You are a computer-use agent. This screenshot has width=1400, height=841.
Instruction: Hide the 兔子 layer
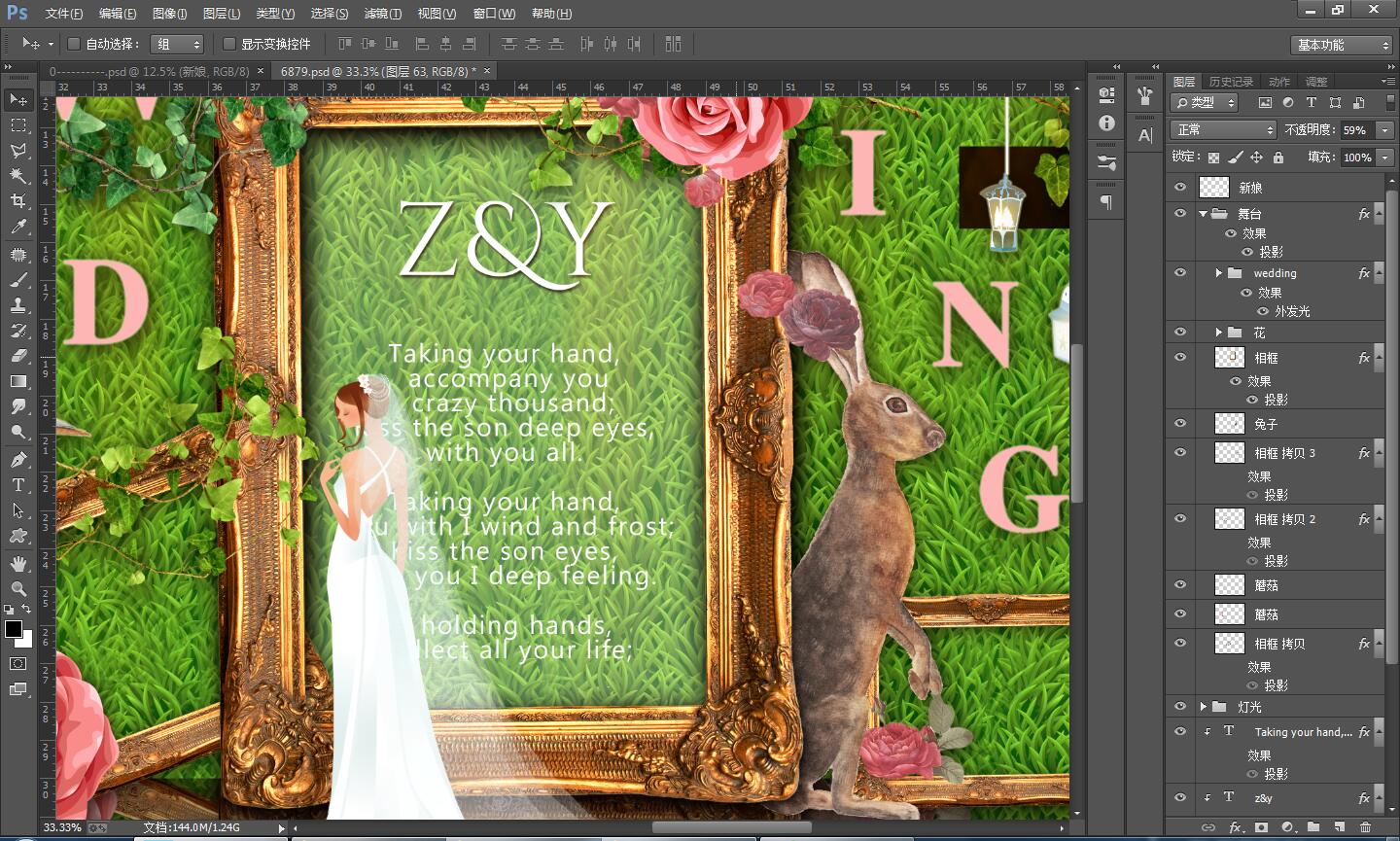(x=1180, y=423)
